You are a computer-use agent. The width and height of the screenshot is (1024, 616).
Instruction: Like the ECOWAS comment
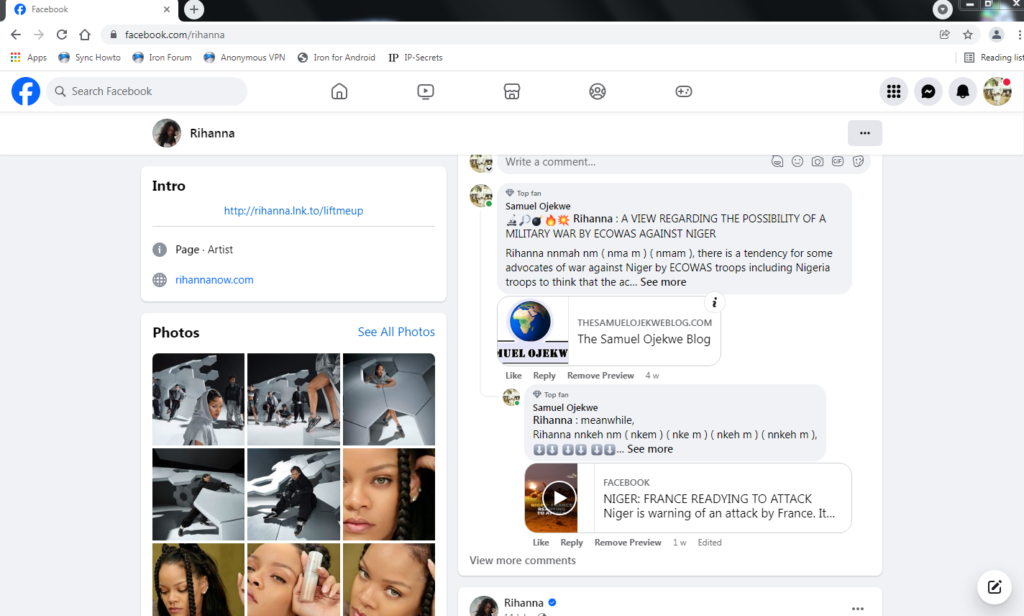[x=513, y=376]
